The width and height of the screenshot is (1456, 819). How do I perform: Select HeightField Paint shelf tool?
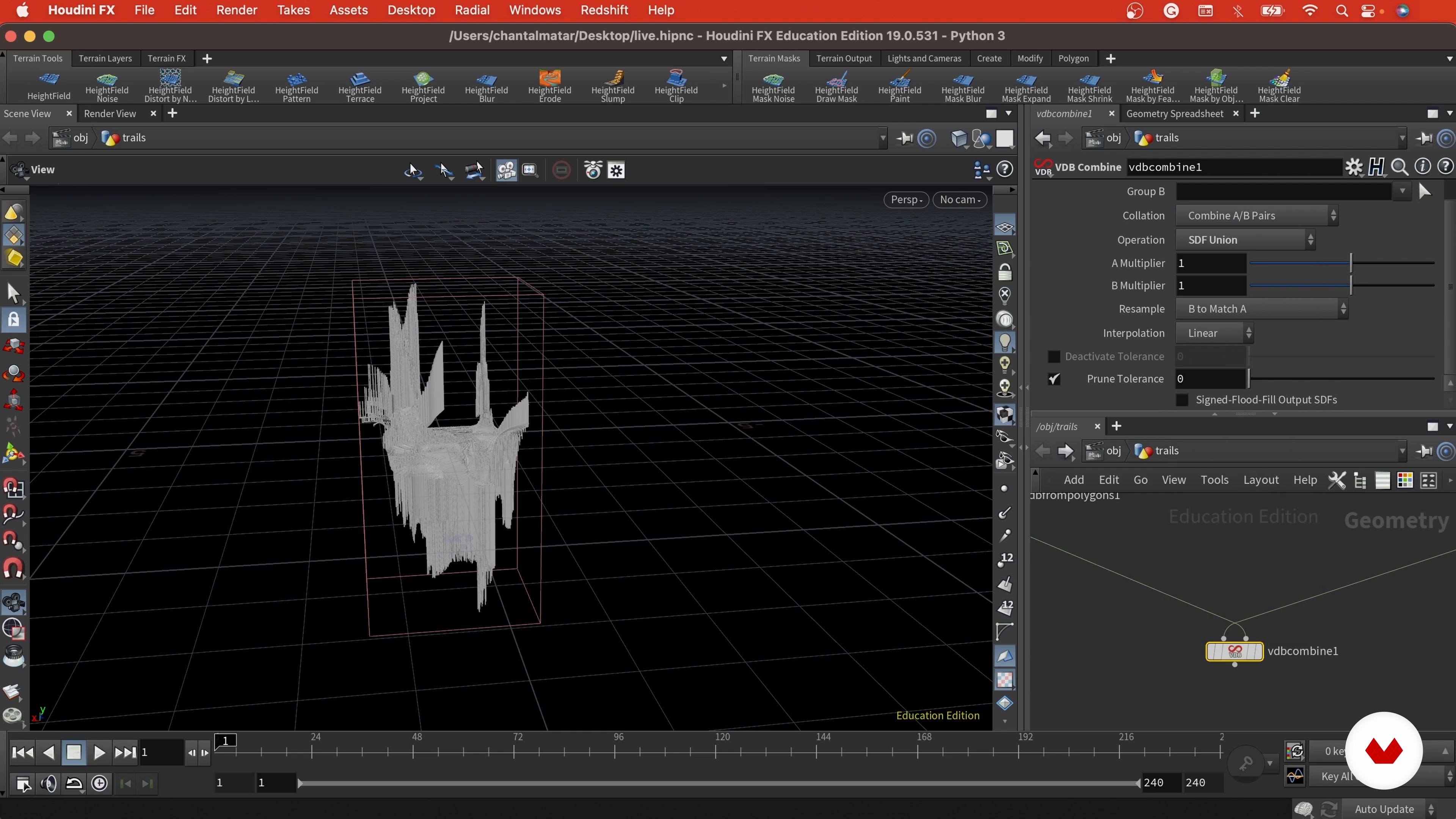pyautogui.click(x=900, y=86)
